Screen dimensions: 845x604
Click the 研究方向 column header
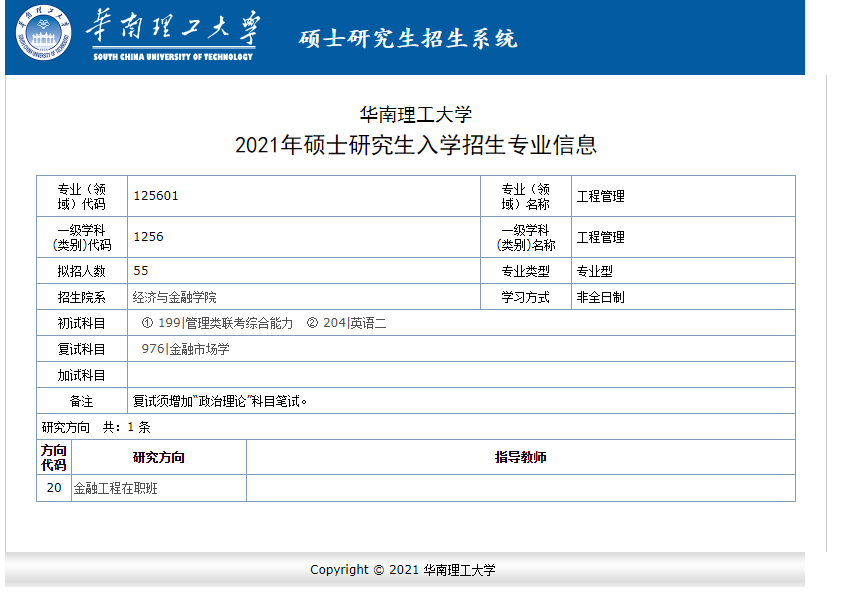[159, 457]
